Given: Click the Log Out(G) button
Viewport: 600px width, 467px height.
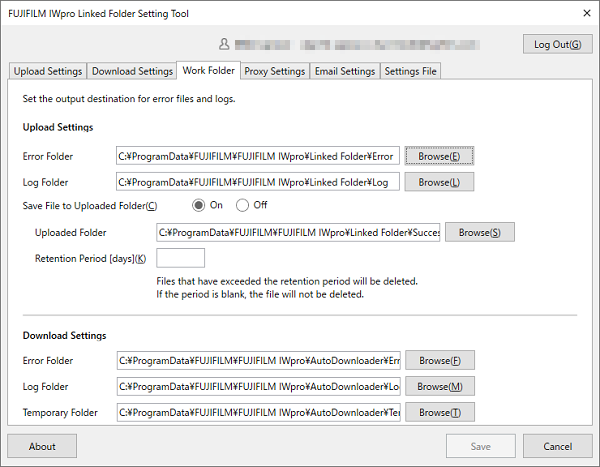Looking at the screenshot, I should click(x=558, y=44).
